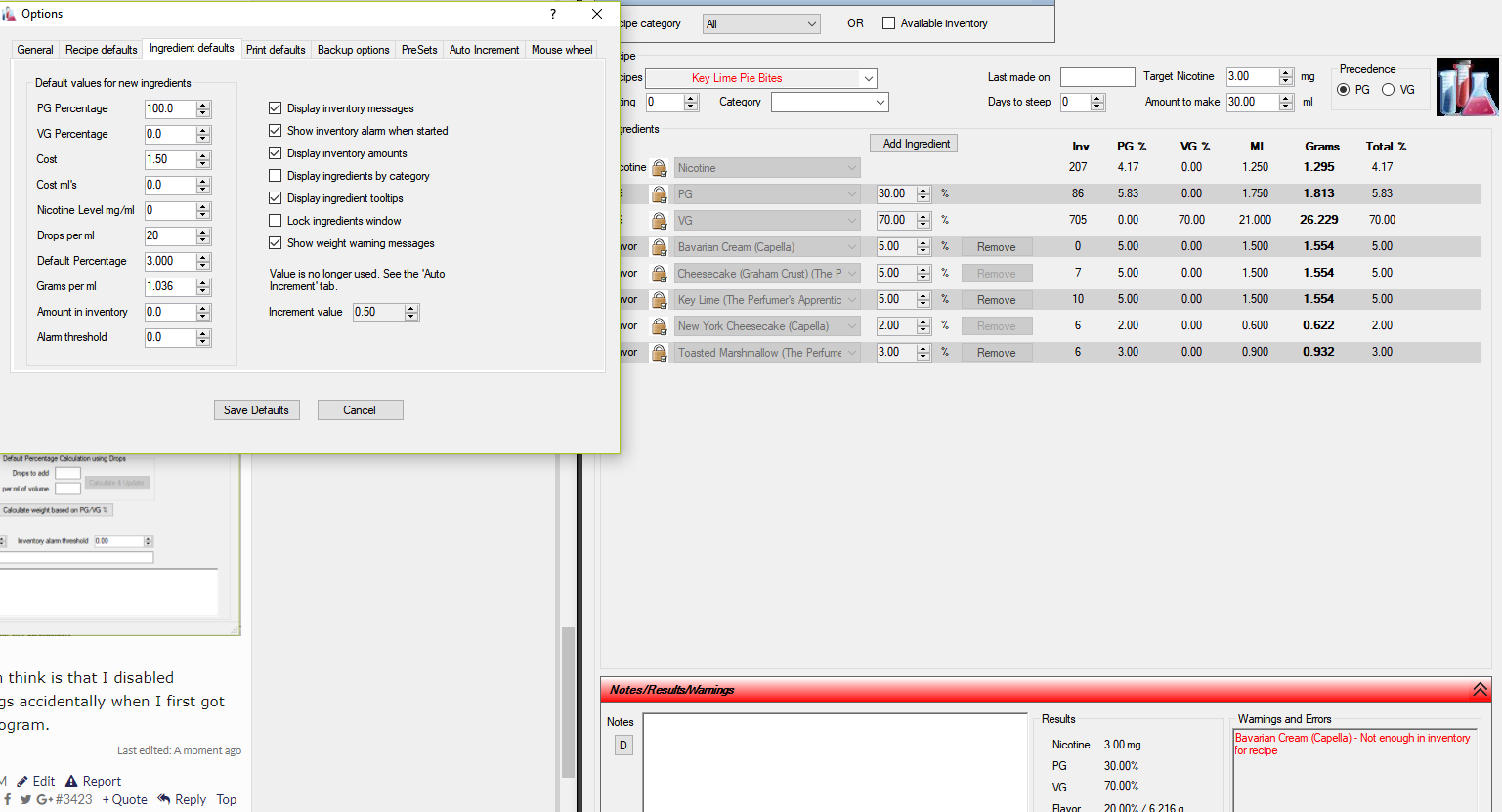
Task: Enable Display ingredients by category
Action: point(276,176)
